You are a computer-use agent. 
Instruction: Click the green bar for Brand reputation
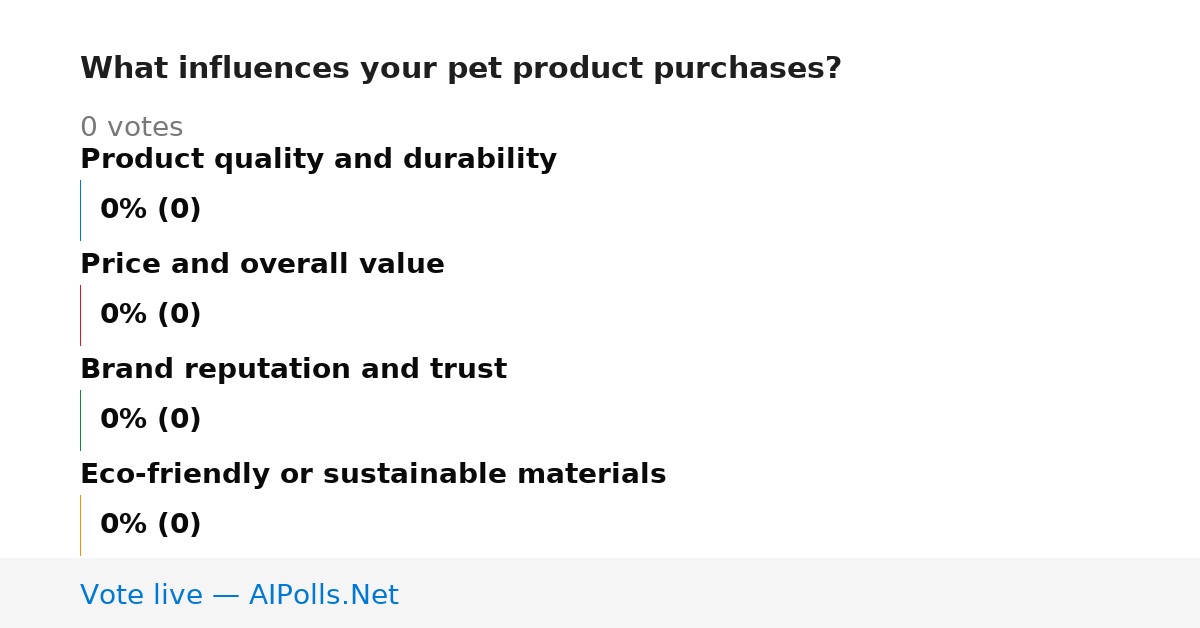pos(80,420)
